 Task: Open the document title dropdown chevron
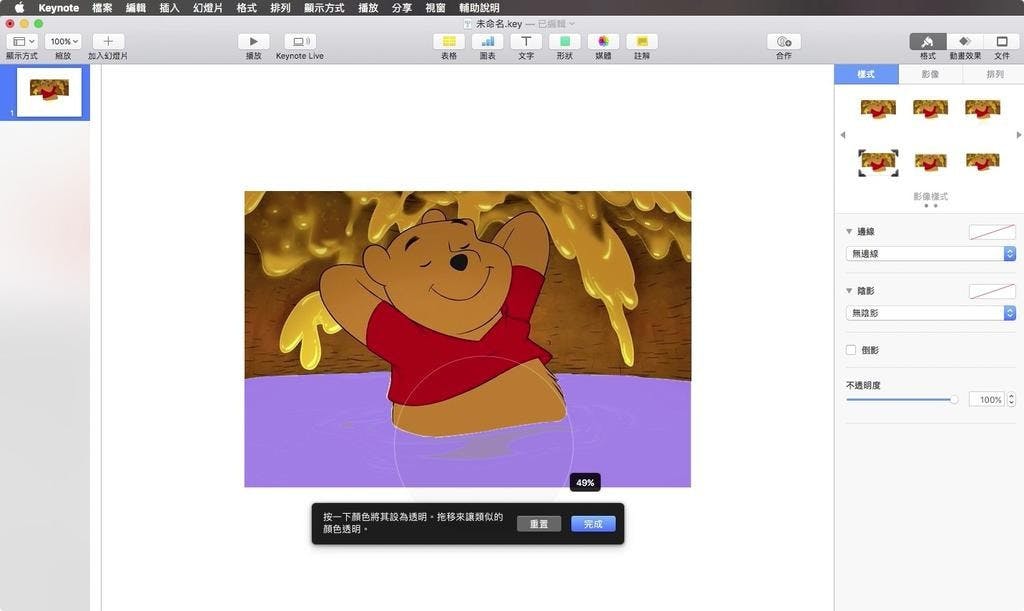click(x=572, y=24)
